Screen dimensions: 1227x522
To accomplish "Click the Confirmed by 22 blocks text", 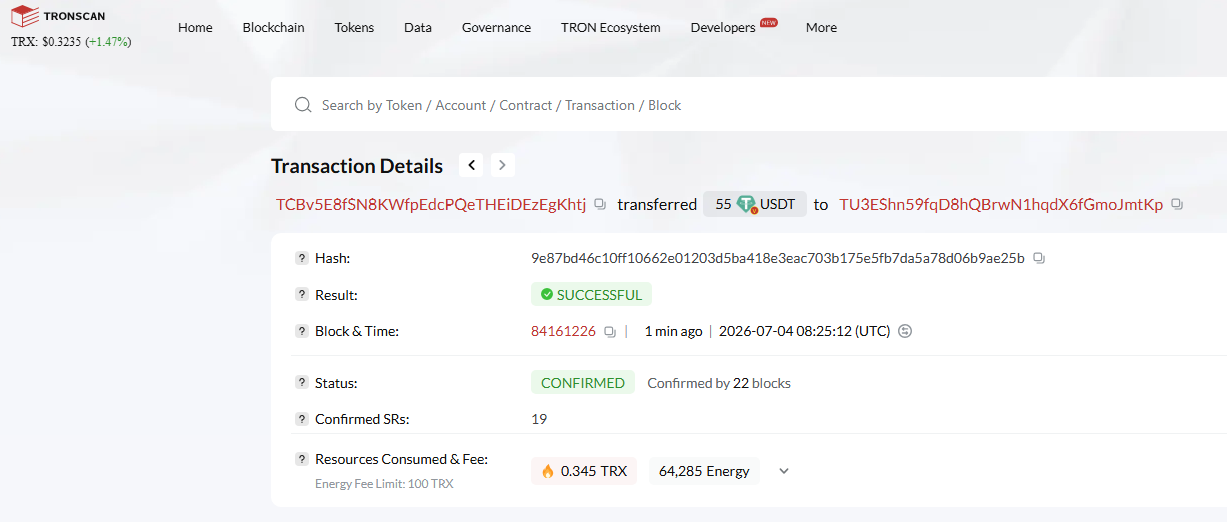I will tap(719, 383).
